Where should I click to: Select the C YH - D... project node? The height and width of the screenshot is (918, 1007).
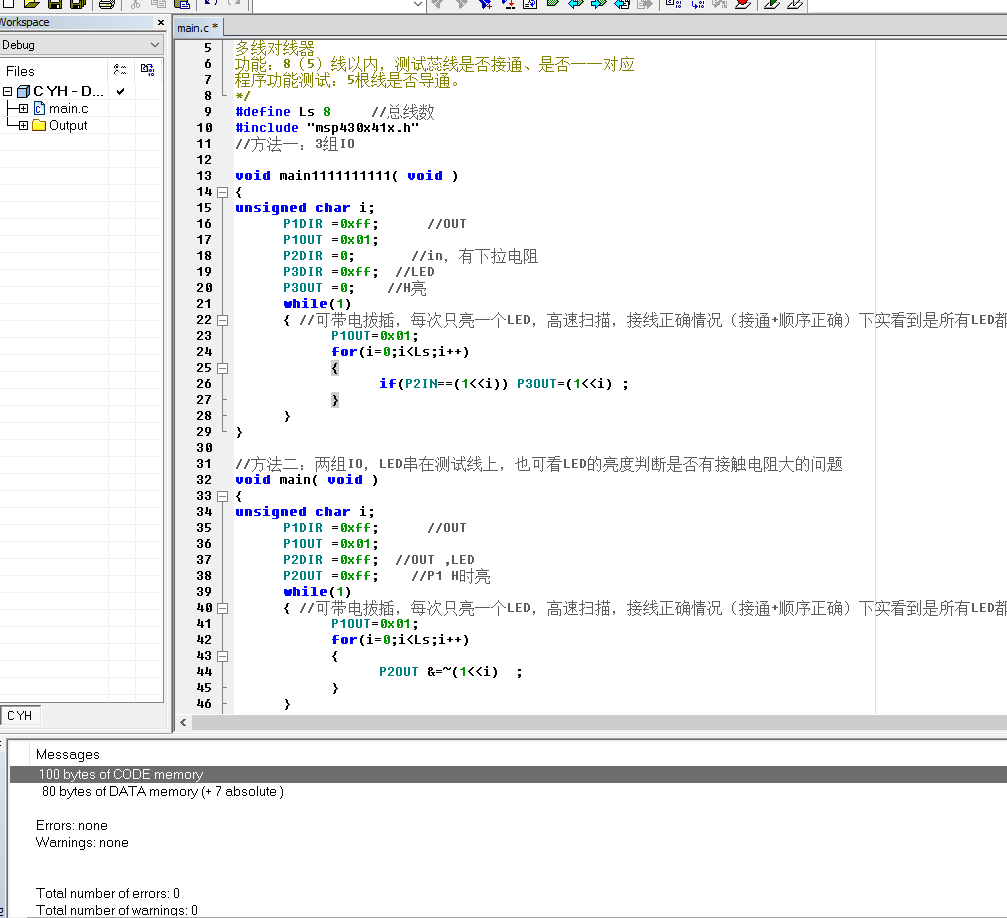tap(68, 91)
